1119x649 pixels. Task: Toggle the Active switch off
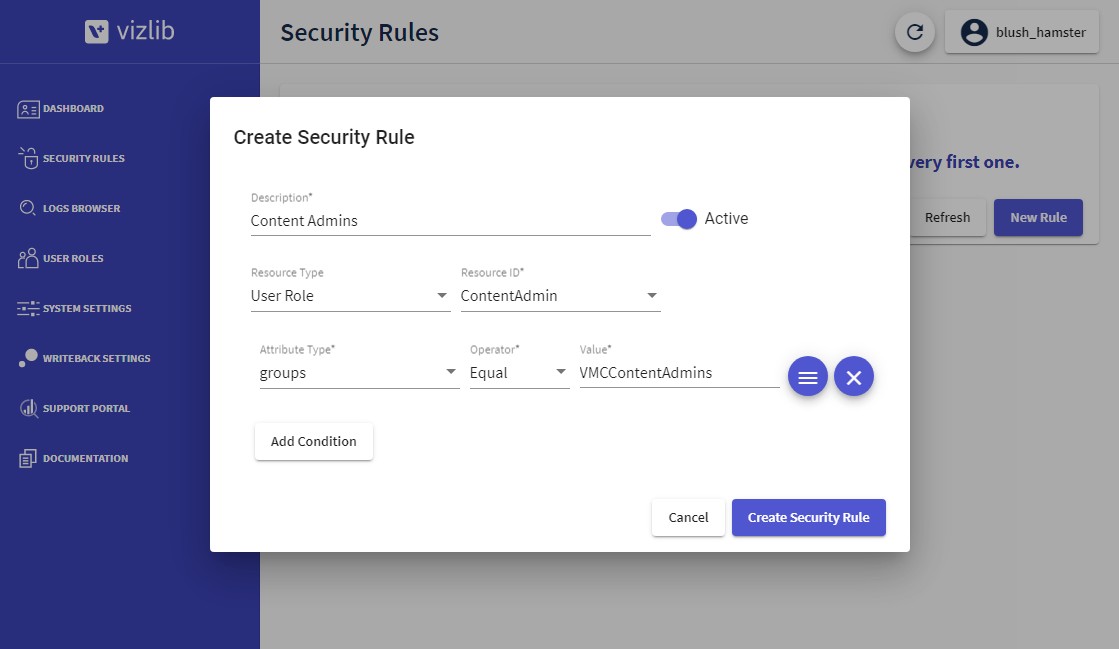pos(678,218)
